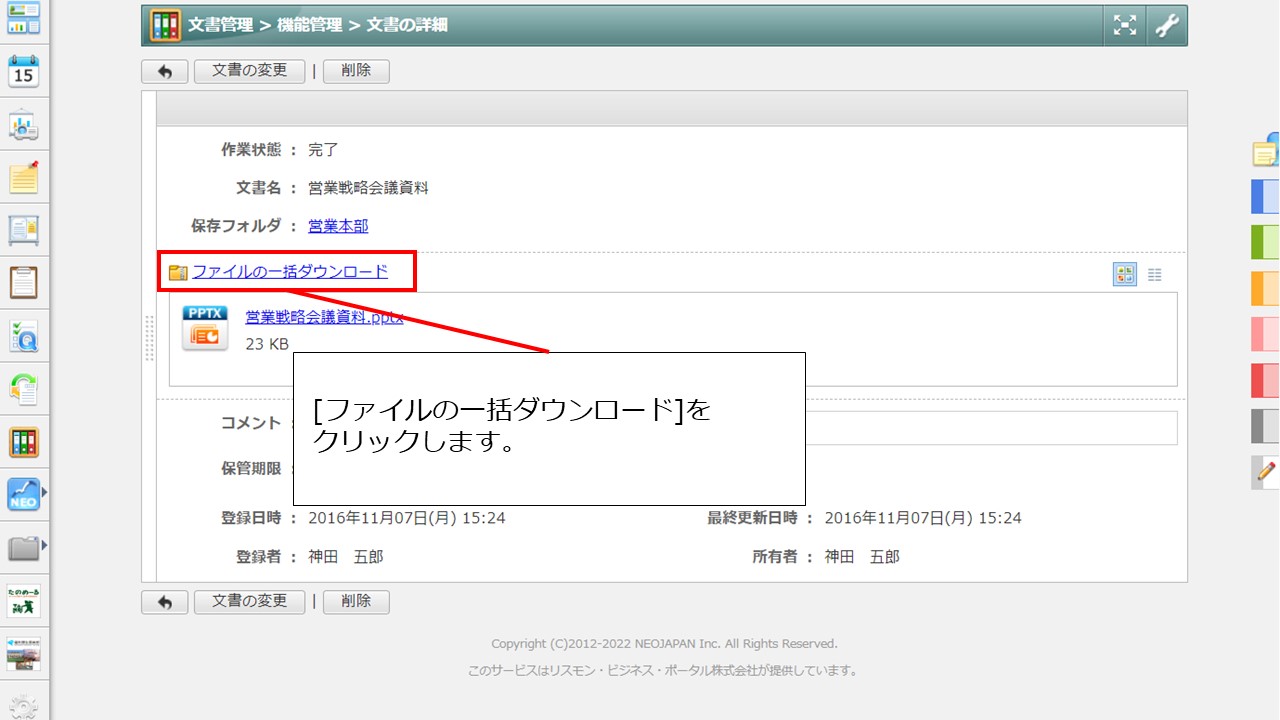
Task: Pick the red sticky note color swatch
Action: [1263, 378]
